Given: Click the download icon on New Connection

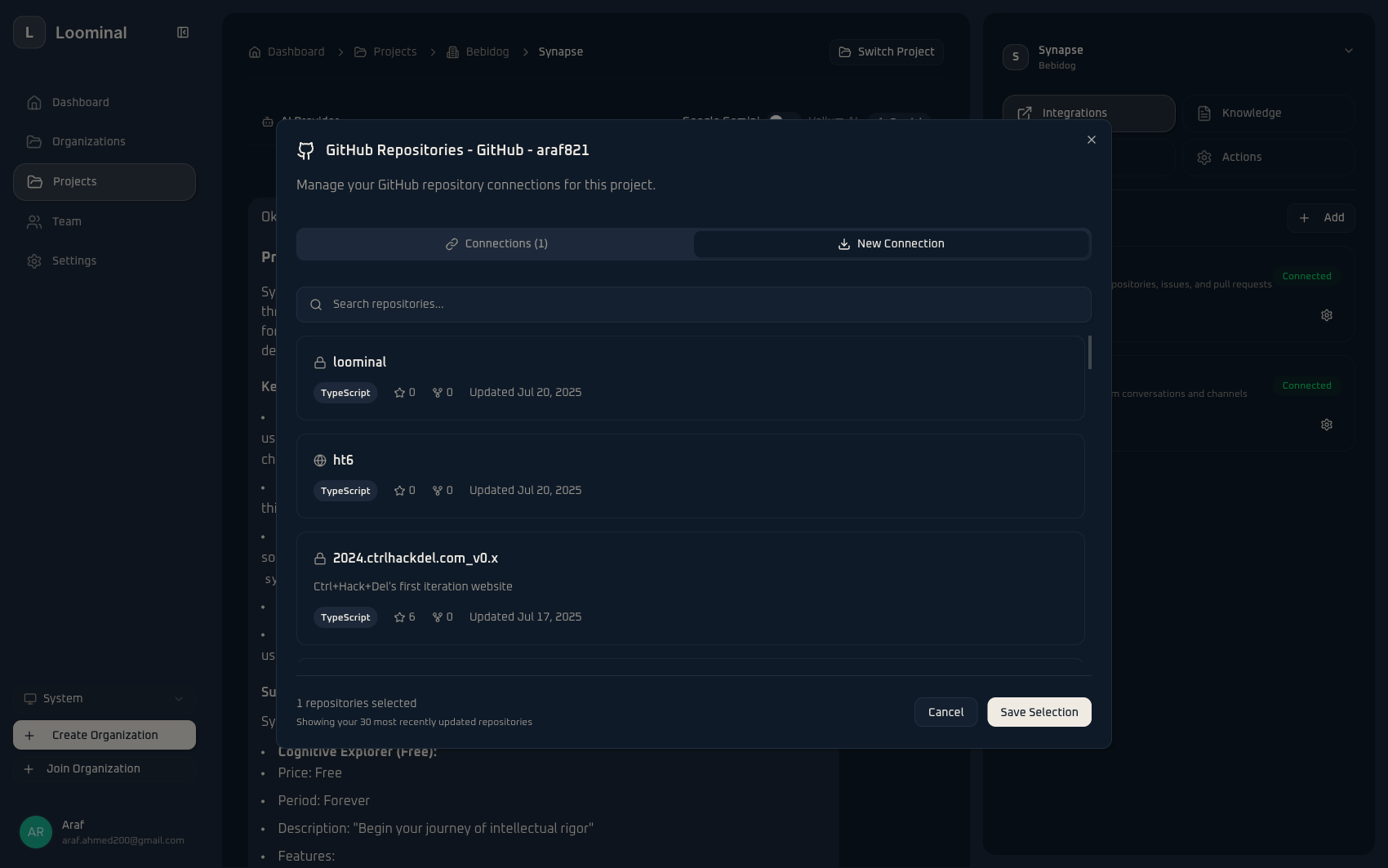Looking at the screenshot, I should (x=844, y=244).
